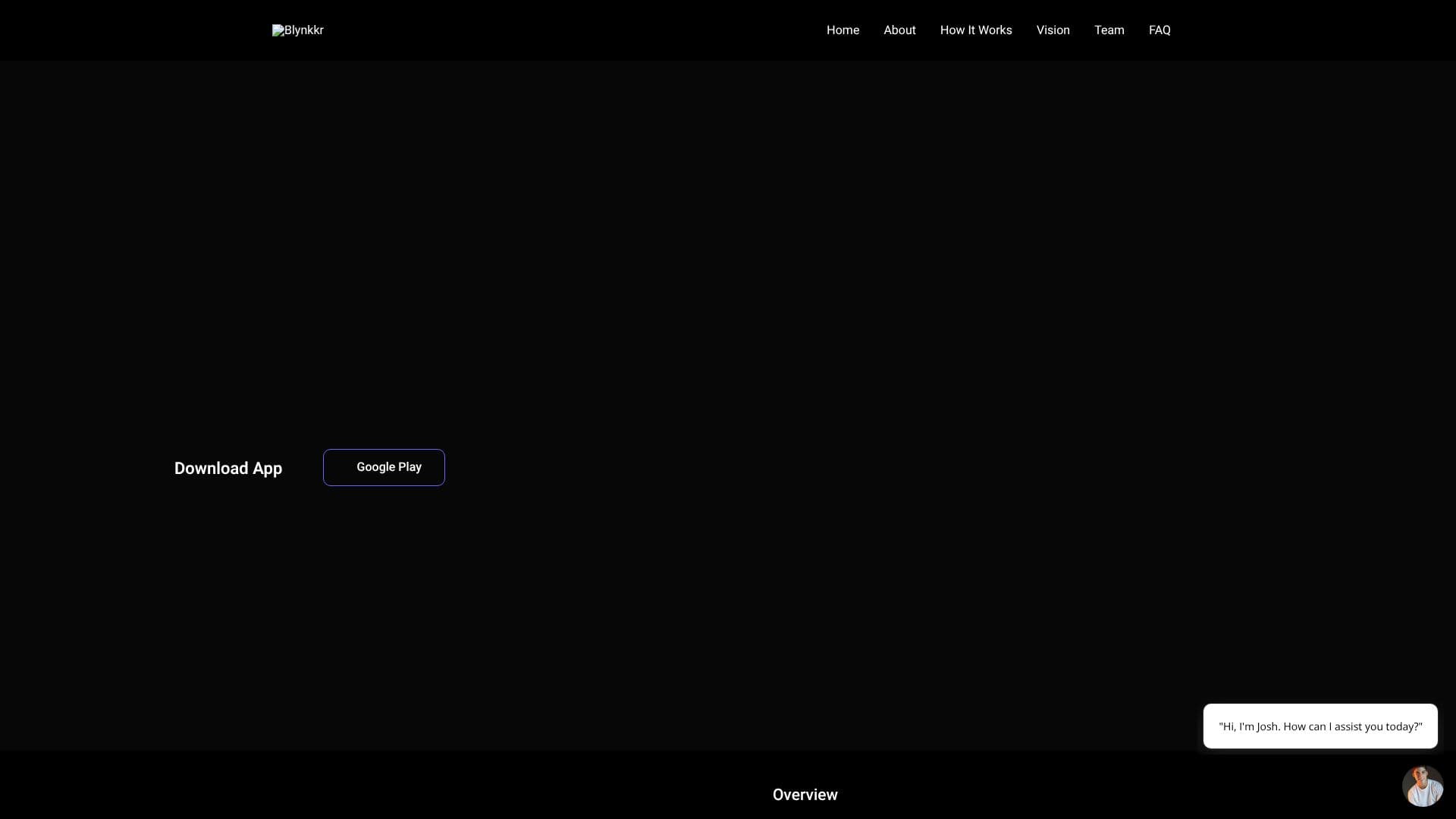Image resolution: width=1456 pixels, height=819 pixels.
Task: Click the broken Blynkkr logo image icon
Action: click(x=278, y=30)
